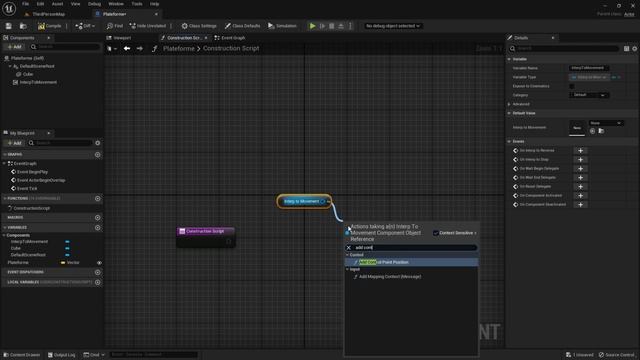Open the debug object selector dropdown
Image resolution: width=640 pixels, height=360 pixels.
point(393,26)
